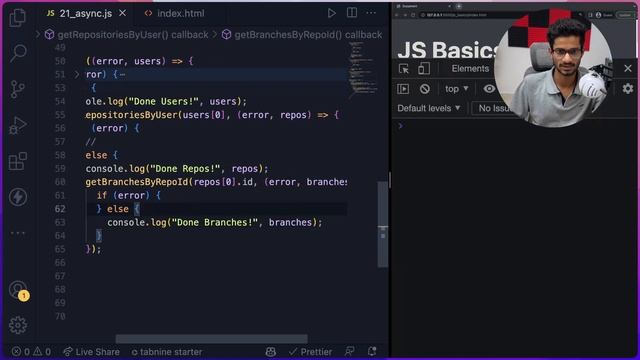The width and height of the screenshot is (640, 360).
Task: Open the lightning bolt extension in activity bar
Action: 18,197
